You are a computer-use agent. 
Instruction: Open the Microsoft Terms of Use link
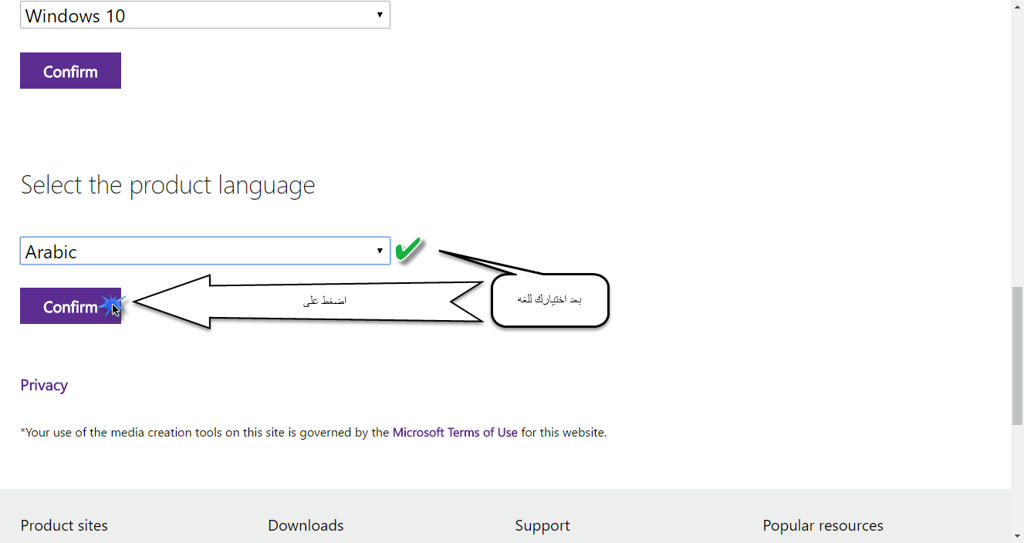tap(455, 433)
